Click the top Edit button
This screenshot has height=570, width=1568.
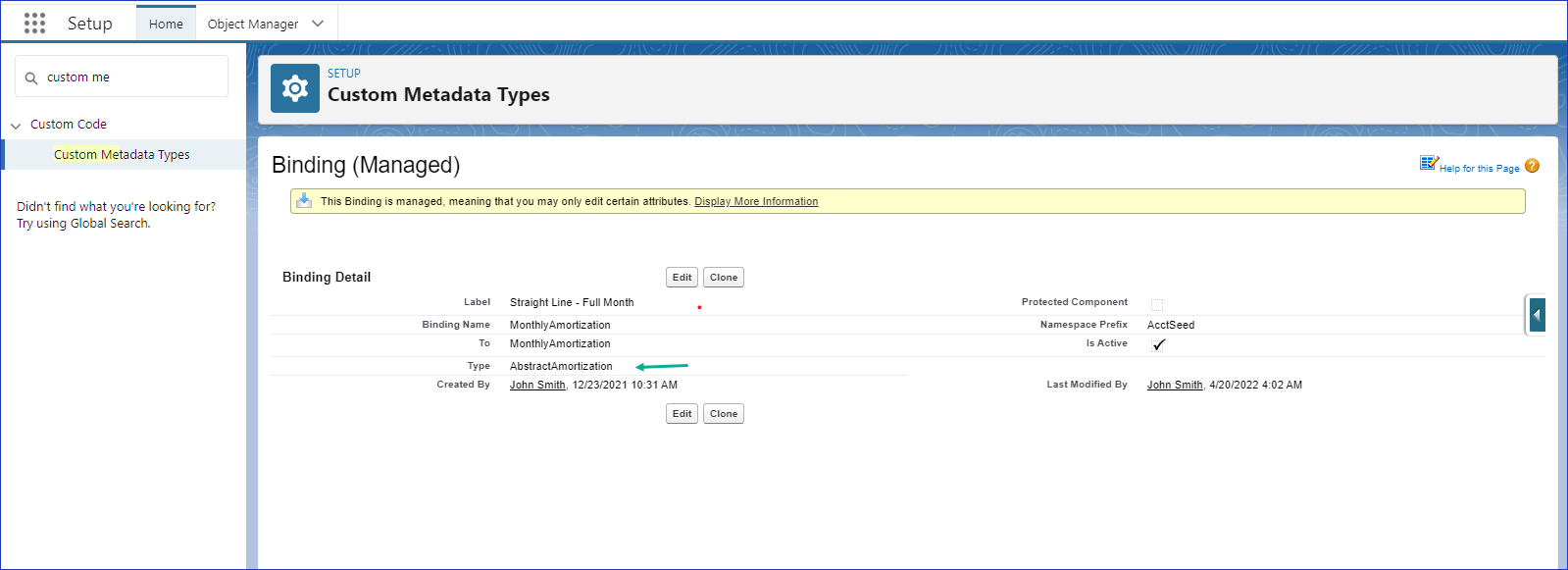point(682,278)
